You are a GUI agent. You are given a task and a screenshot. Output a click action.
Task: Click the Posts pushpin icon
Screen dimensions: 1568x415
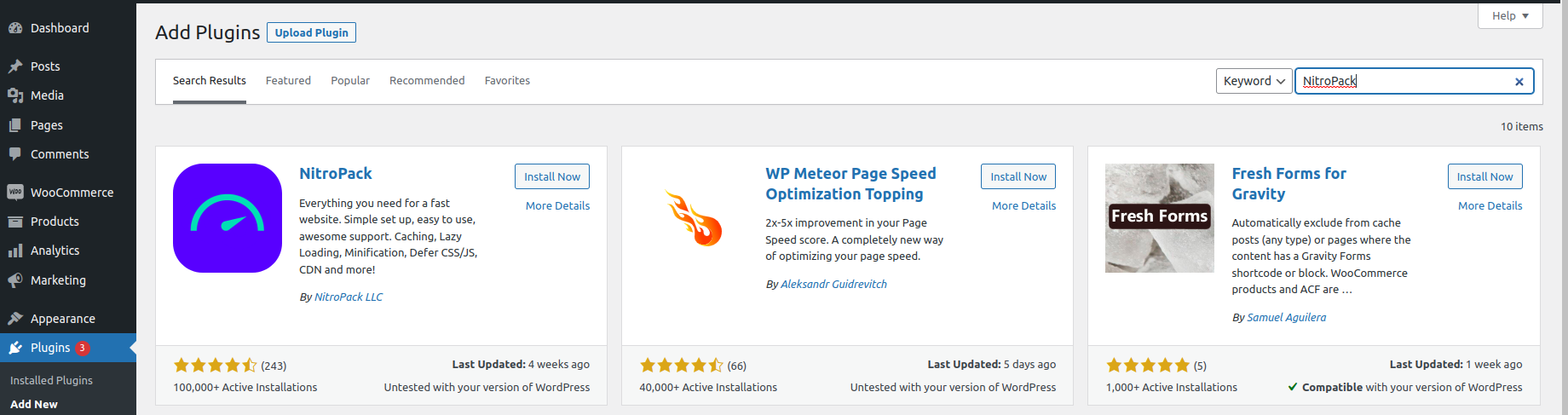pos(15,66)
